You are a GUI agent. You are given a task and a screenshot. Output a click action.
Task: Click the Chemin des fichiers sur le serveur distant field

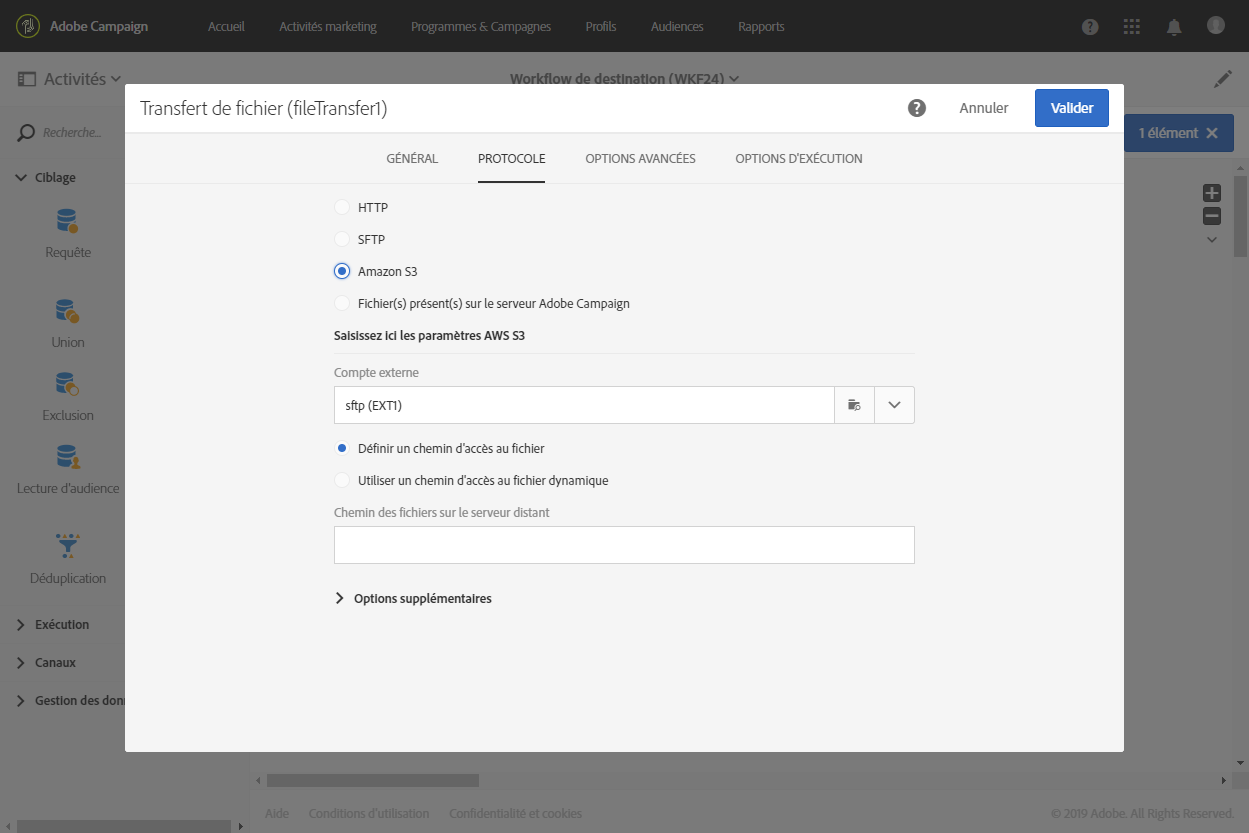click(x=624, y=545)
